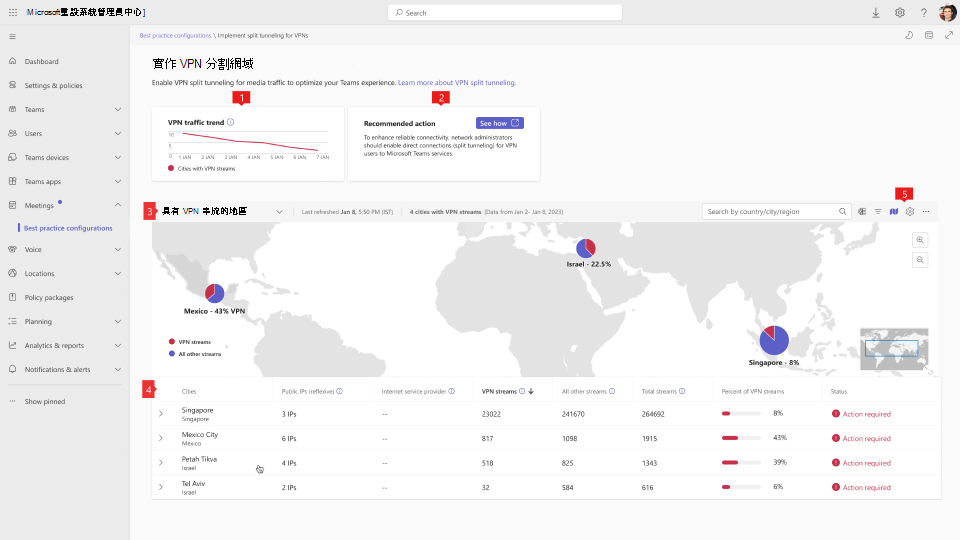Expand the Teams apps chevron
The image size is (960, 540).
(x=118, y=182)
